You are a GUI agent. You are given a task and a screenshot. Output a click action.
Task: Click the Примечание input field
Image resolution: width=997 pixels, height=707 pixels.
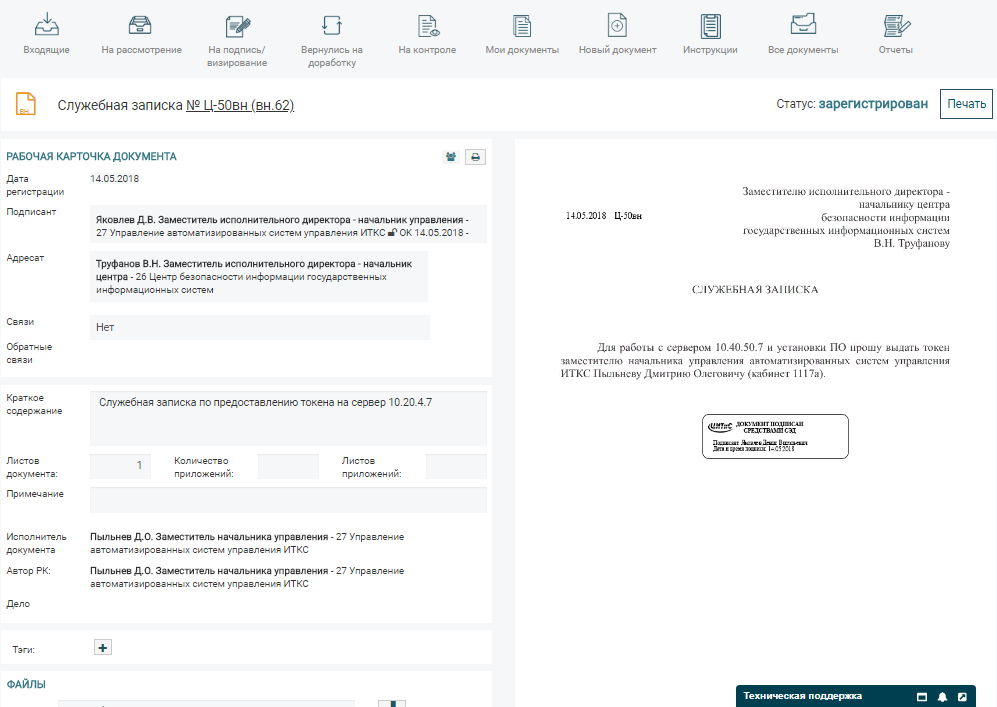(x=288, y=499)
